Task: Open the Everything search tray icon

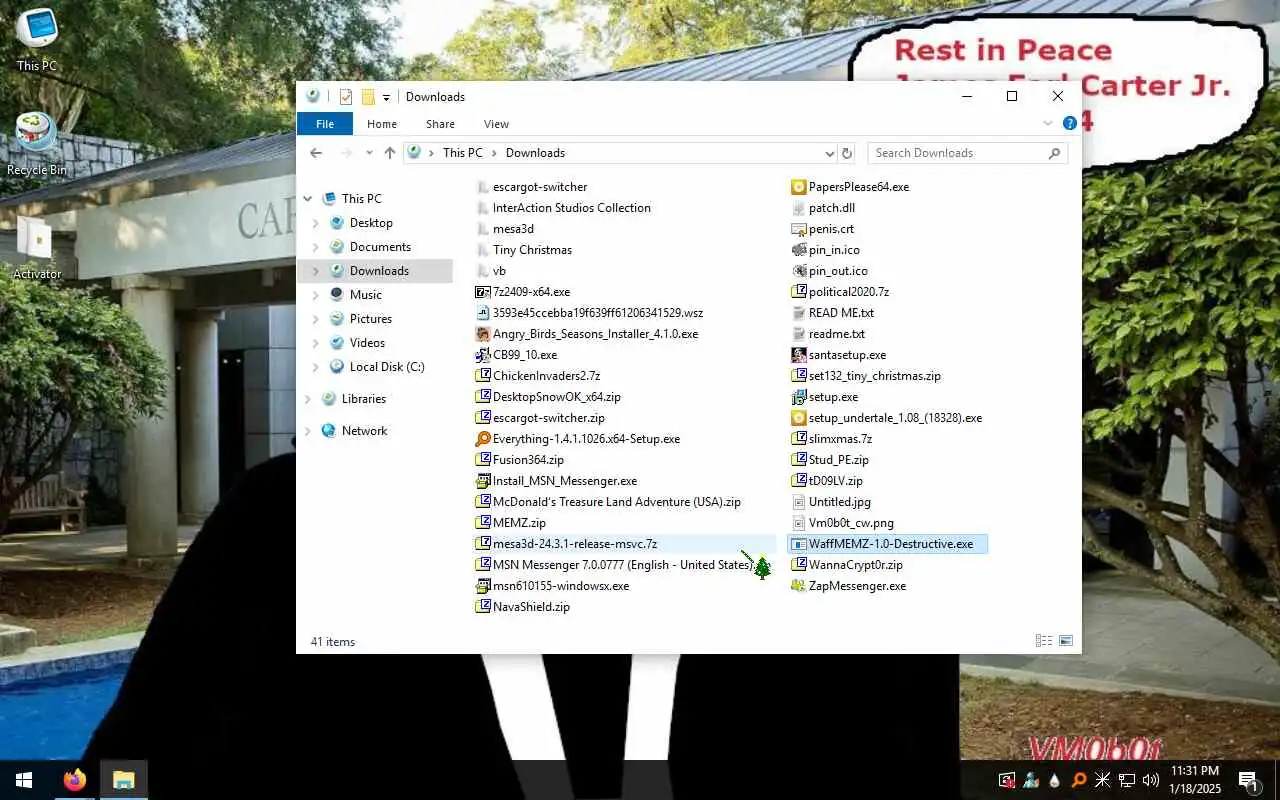Action: [1078, 780]
